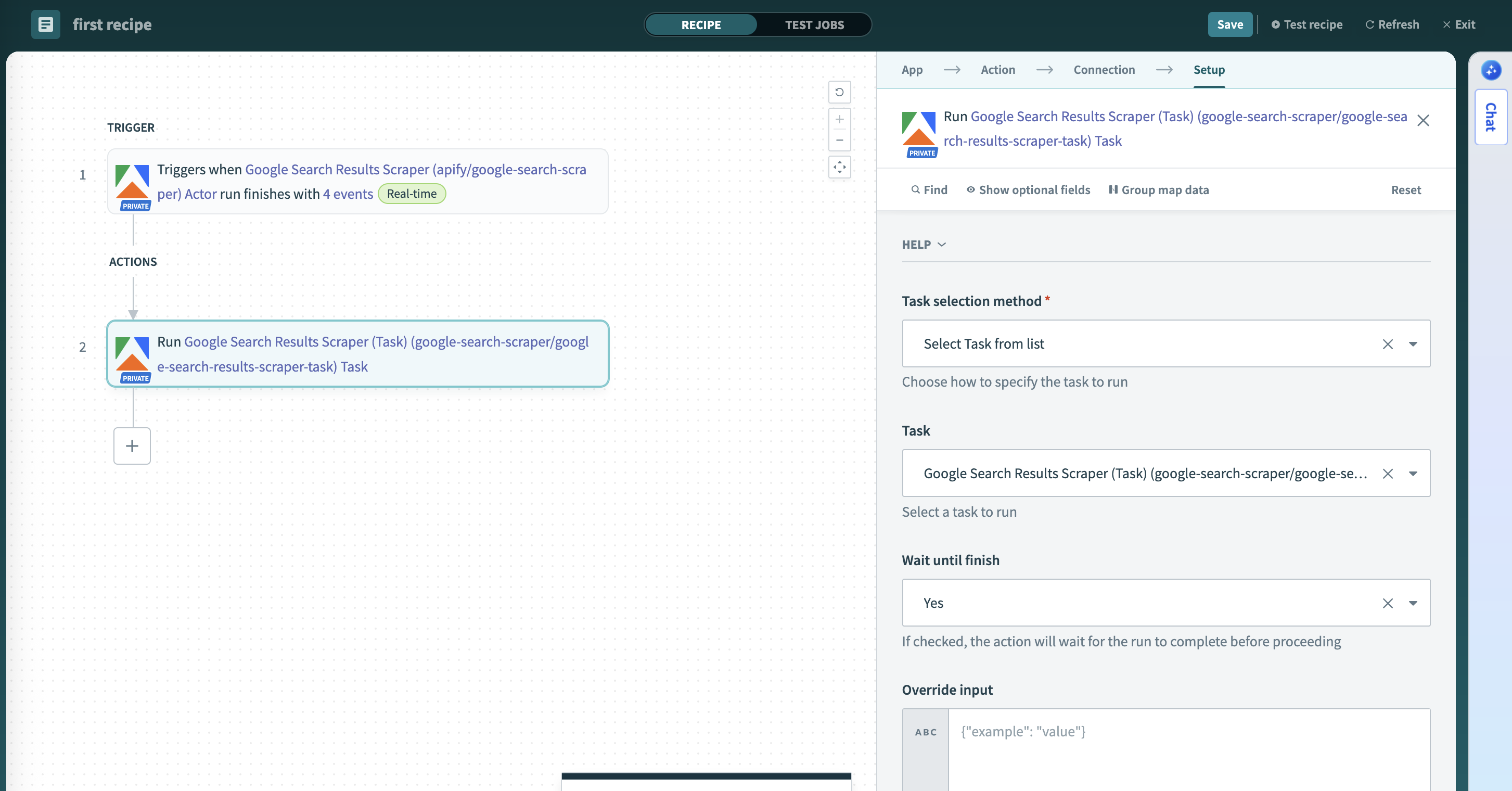
Task: Zoom in on the workflow canvas
Action: click(839, 120)
